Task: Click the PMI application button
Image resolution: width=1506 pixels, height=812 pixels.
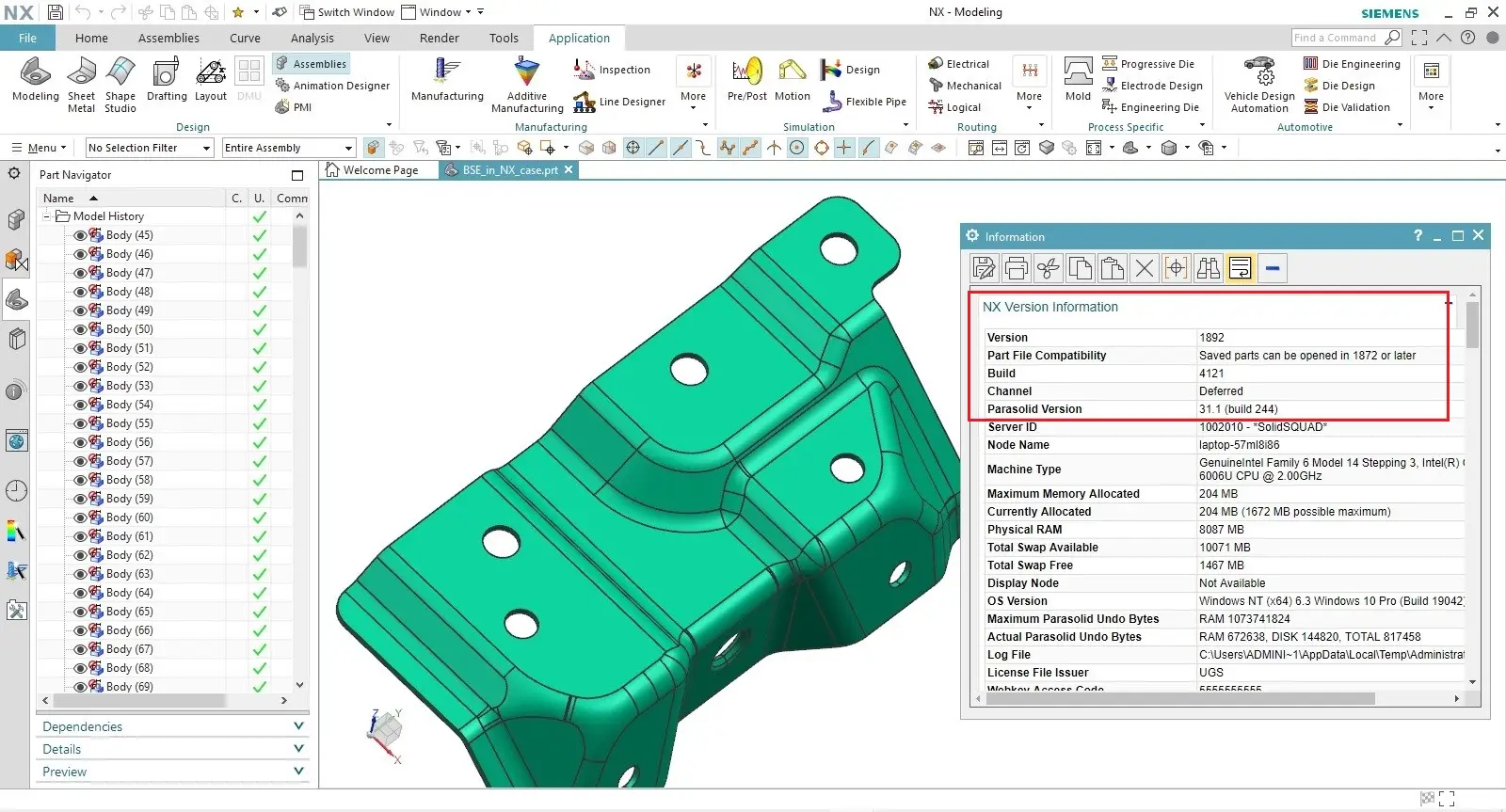Action: pyautogui.click(x=294, y=107)
